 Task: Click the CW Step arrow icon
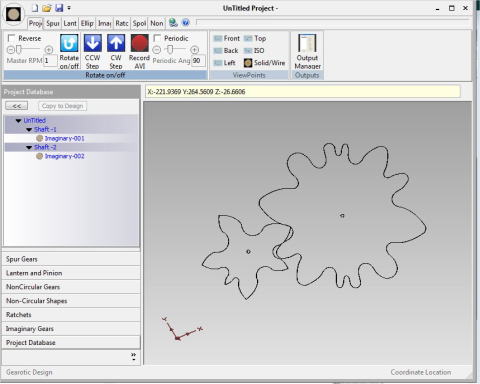116,43
